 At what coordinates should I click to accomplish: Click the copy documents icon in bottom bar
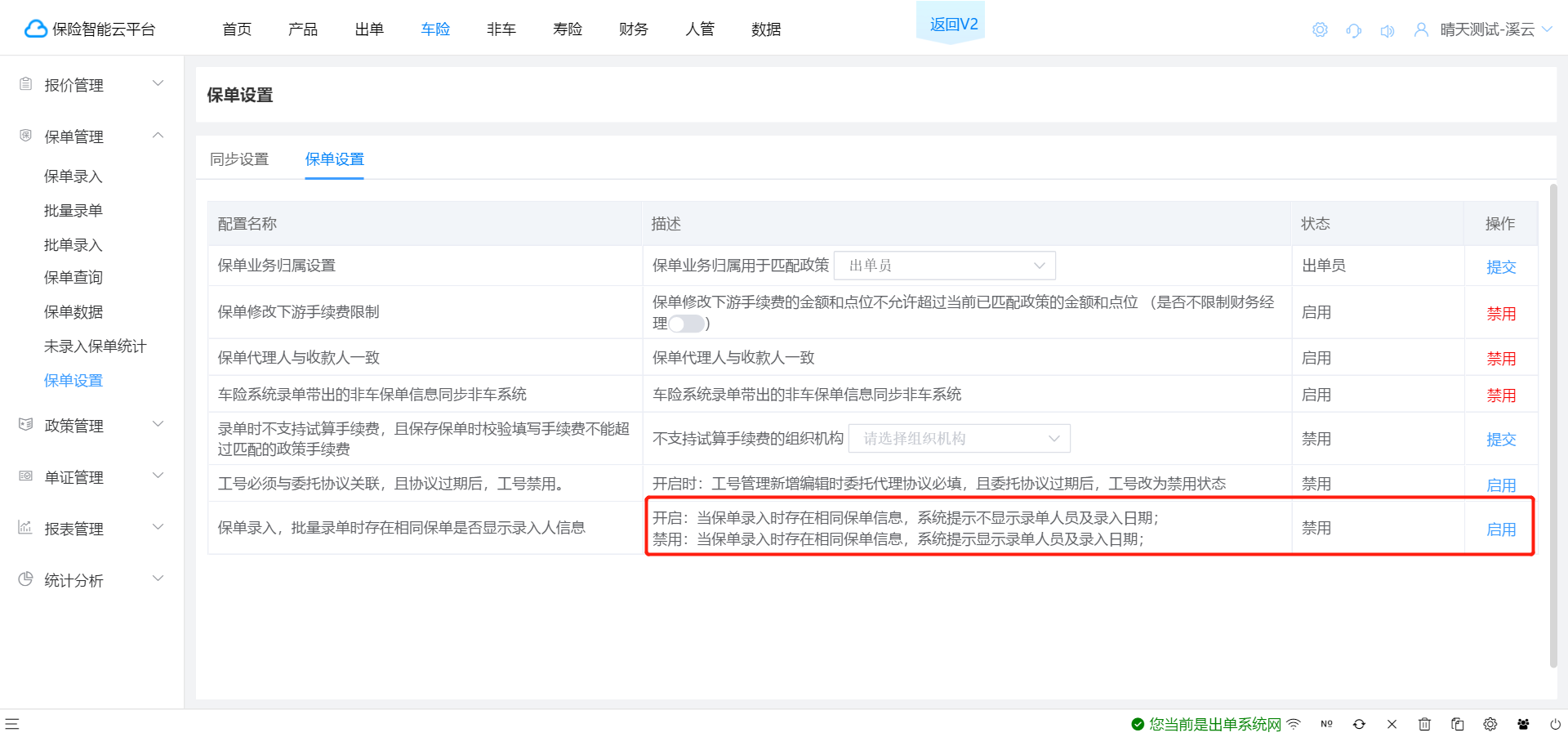1457,724
